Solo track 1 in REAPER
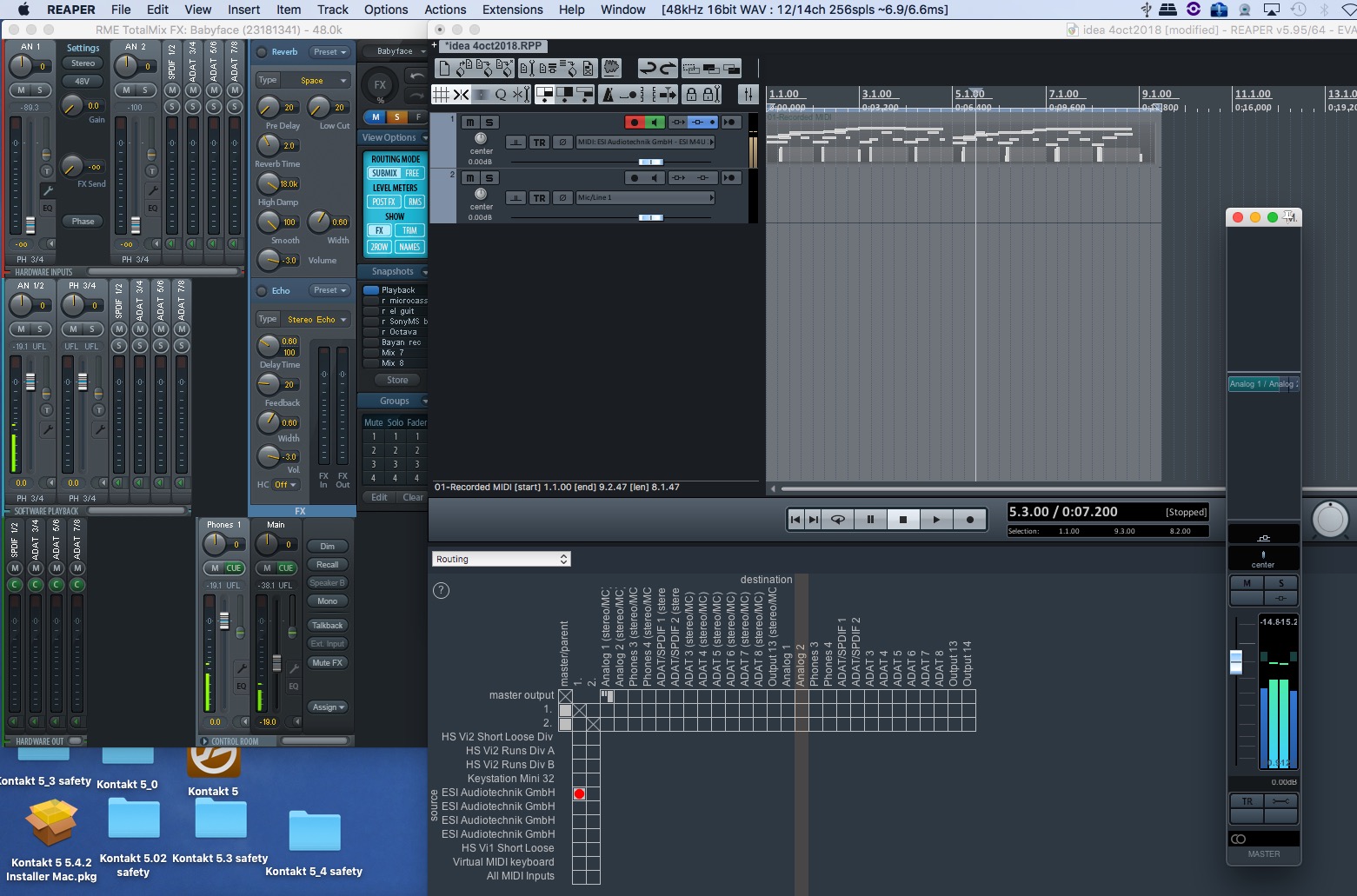Screen dimensions: 1357x896 click(489, 123)
